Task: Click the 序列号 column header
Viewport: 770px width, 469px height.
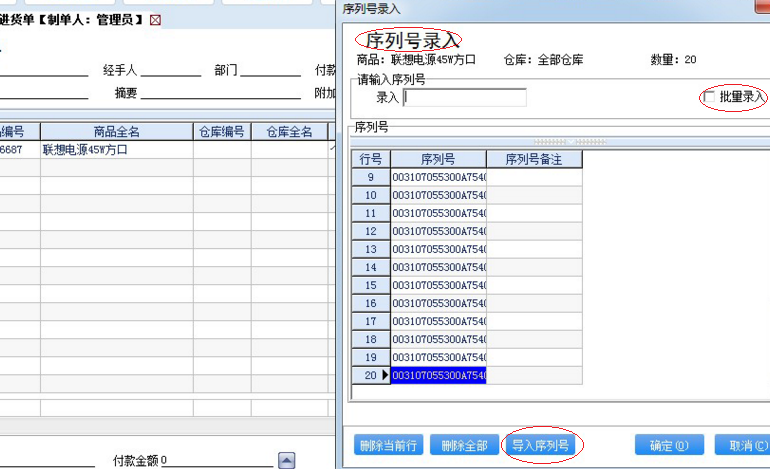Action: [438, 159]
